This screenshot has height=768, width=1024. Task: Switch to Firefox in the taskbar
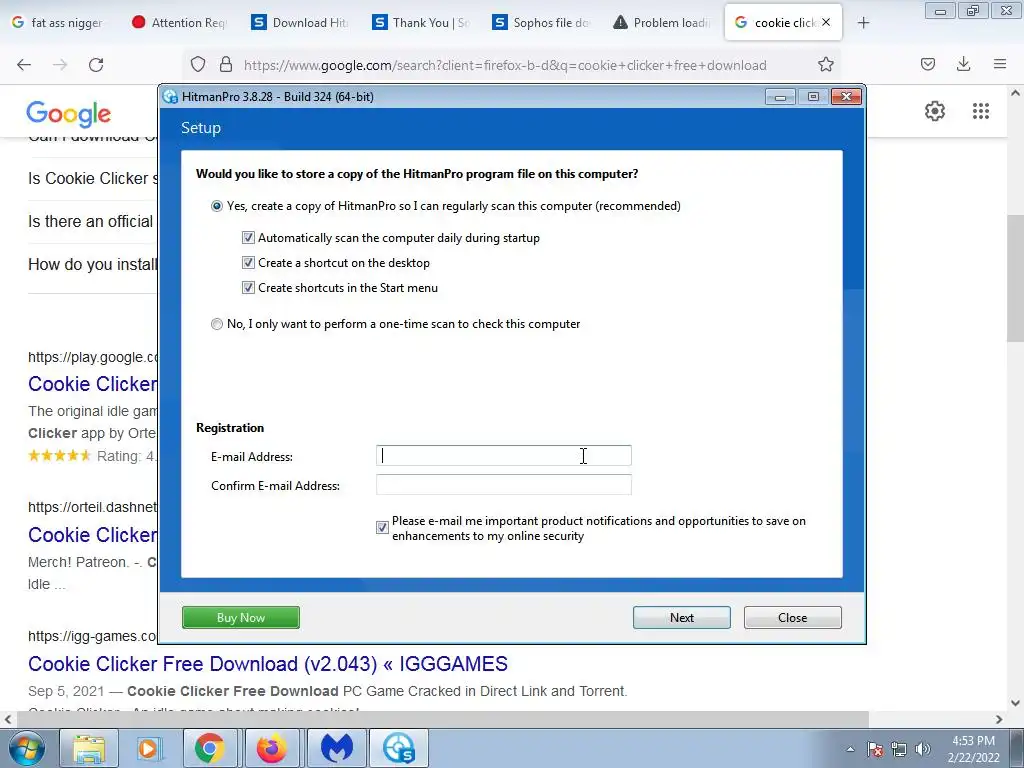tap(272, 748)
